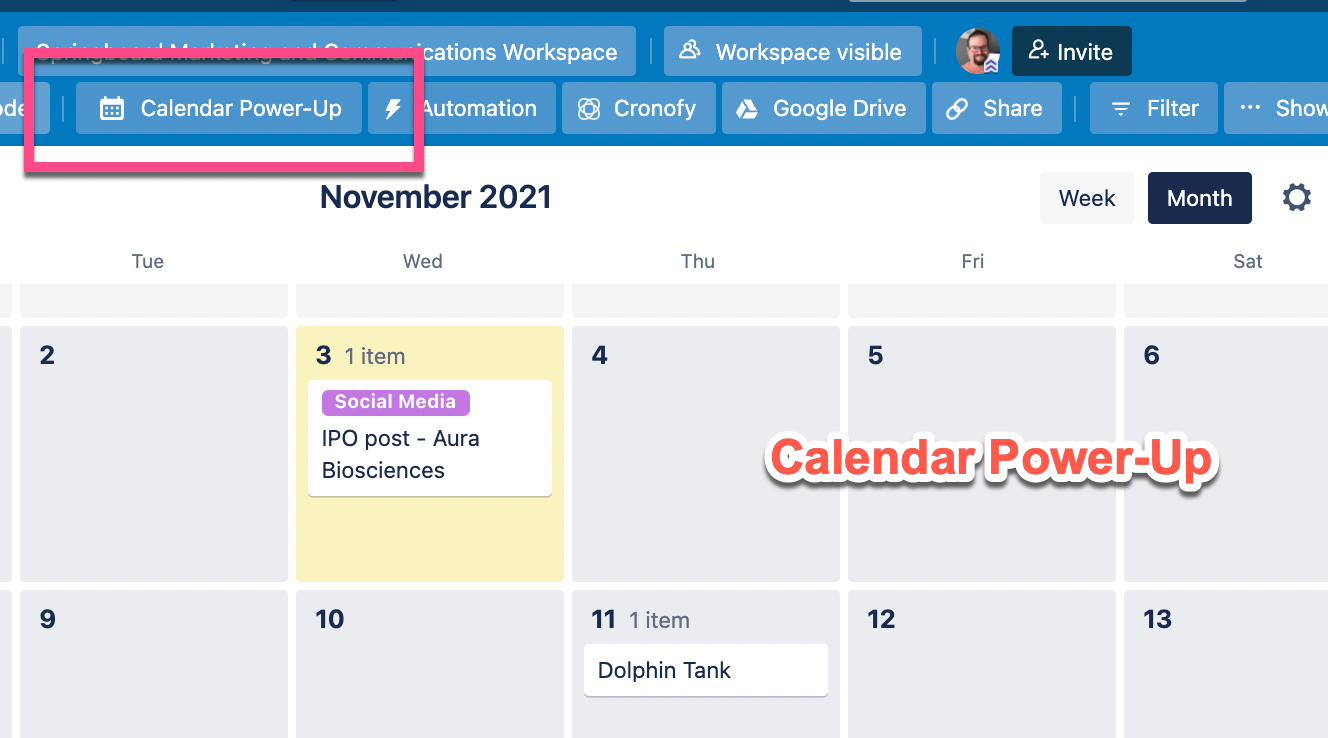This screenshot has height=738, width=1328.
Task: Open the Automation lightning bolt menu
Action: tap(460, 108)
